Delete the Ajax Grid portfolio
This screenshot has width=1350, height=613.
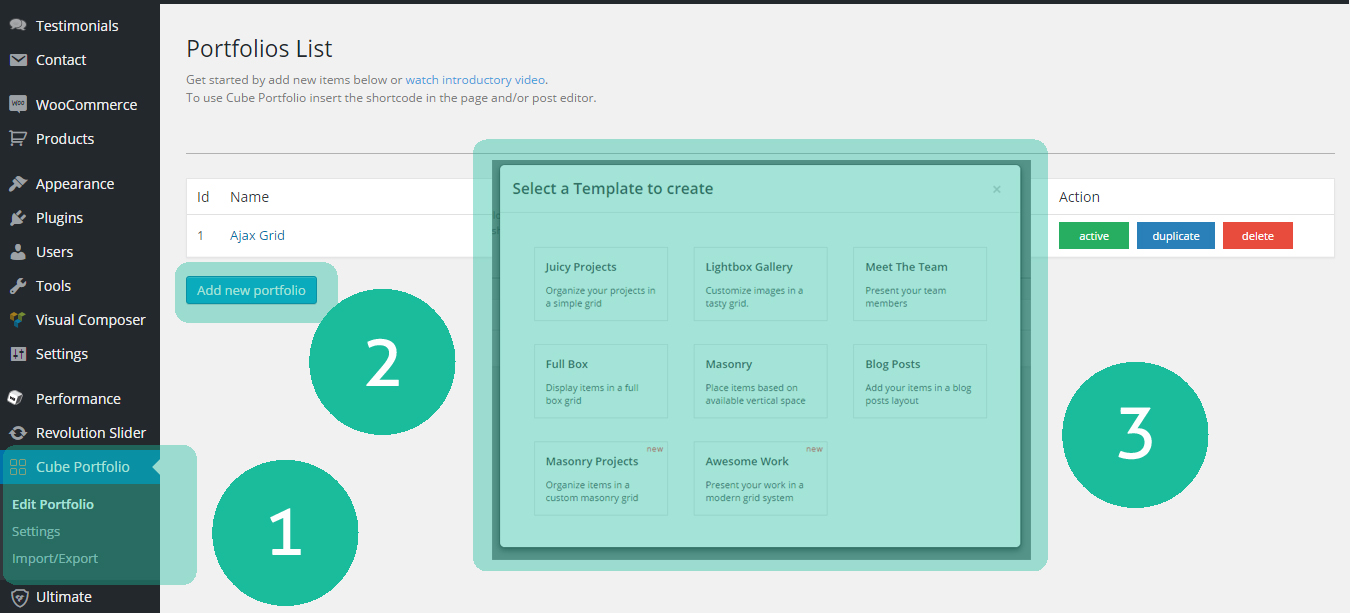pyautogui.click(x=1257, y=236)
